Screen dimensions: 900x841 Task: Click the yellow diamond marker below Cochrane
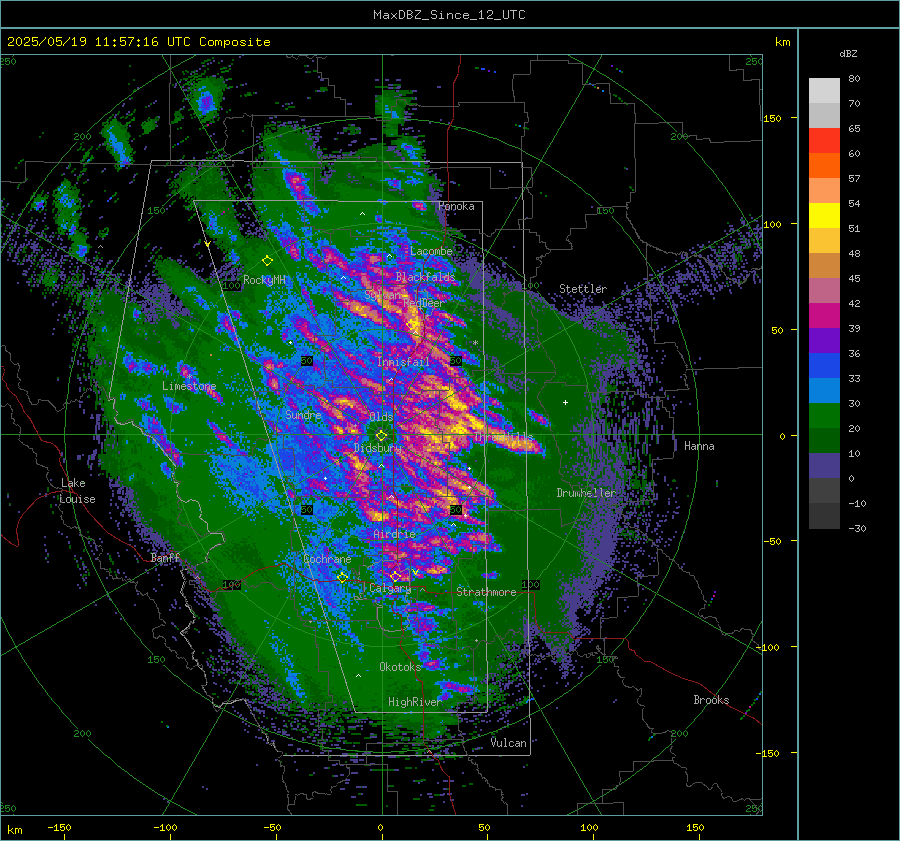click(342, 577)
